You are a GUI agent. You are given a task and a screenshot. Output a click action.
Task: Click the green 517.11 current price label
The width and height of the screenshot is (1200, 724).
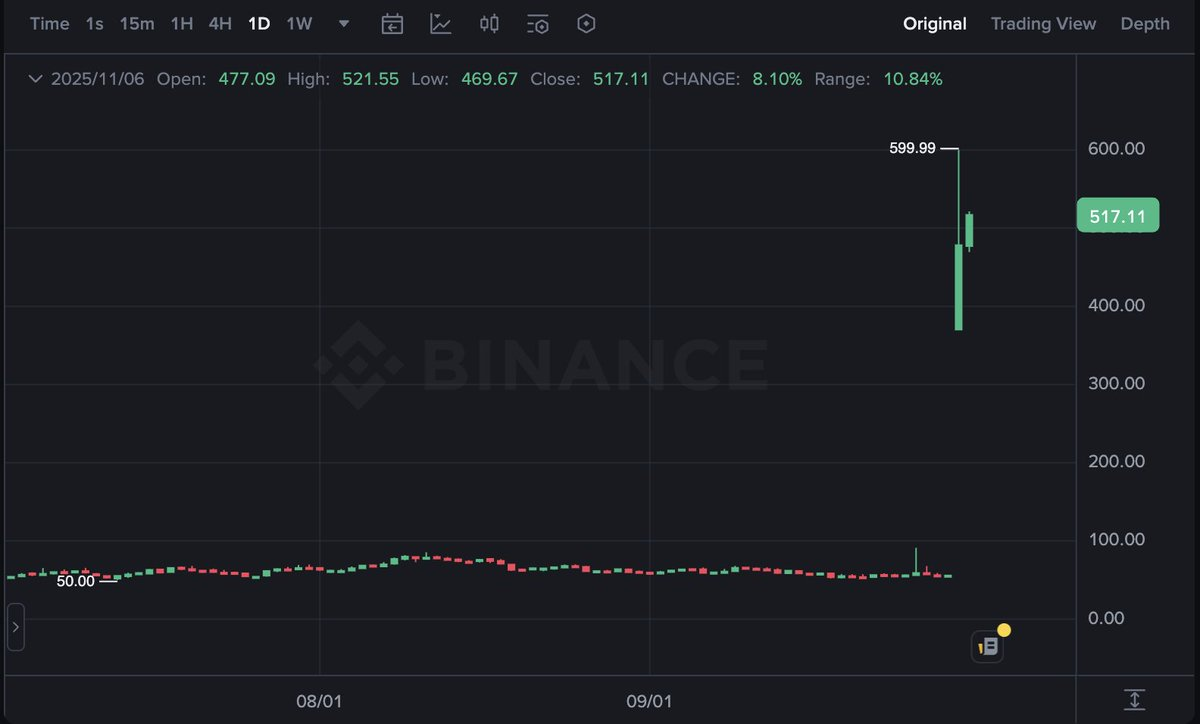[x=1117, y=216]
